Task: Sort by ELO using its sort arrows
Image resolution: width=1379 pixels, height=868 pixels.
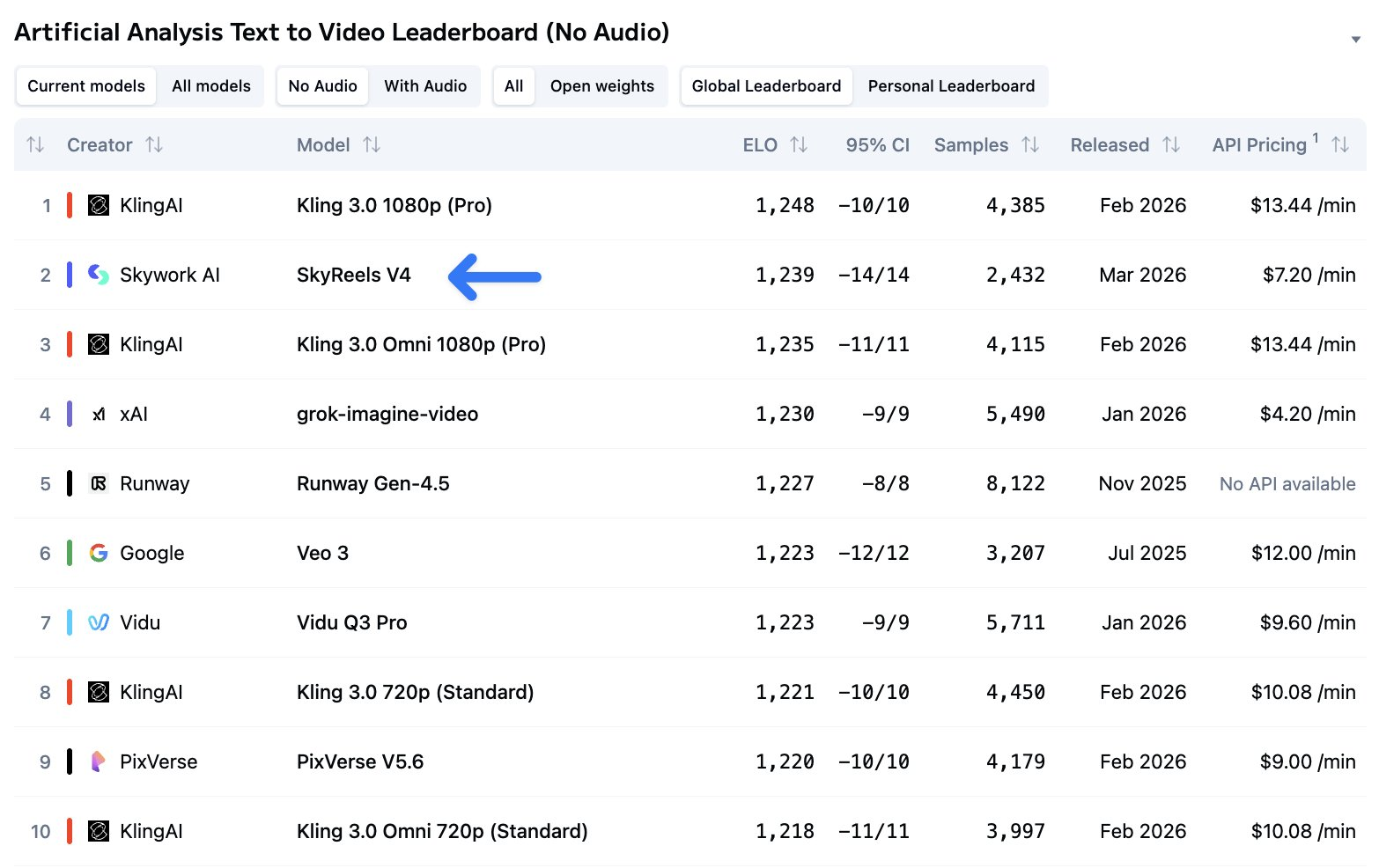Action: click(799, 144)
